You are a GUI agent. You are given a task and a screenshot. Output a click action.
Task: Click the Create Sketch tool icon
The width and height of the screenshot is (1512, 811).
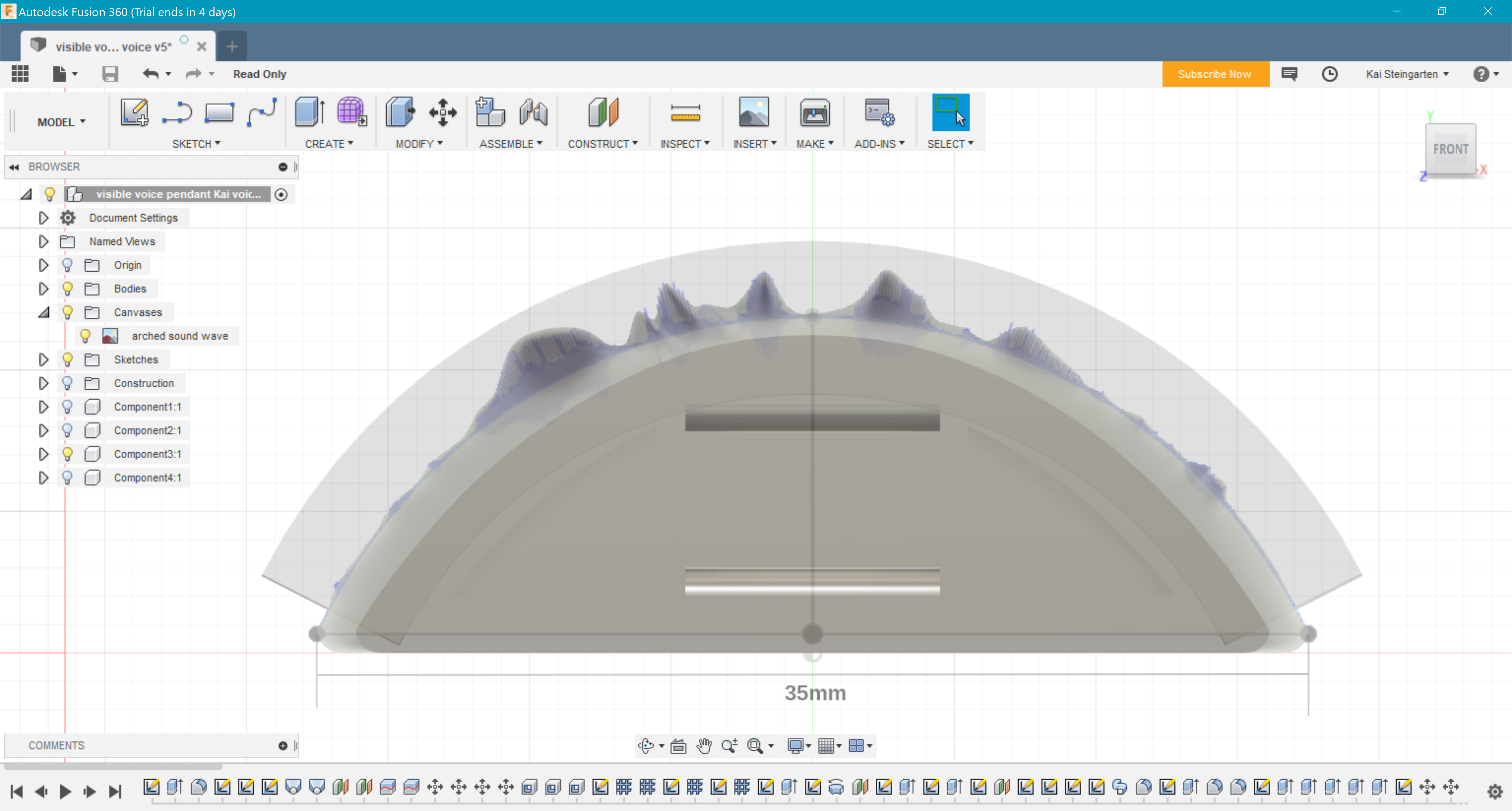(x=134, y=112)
